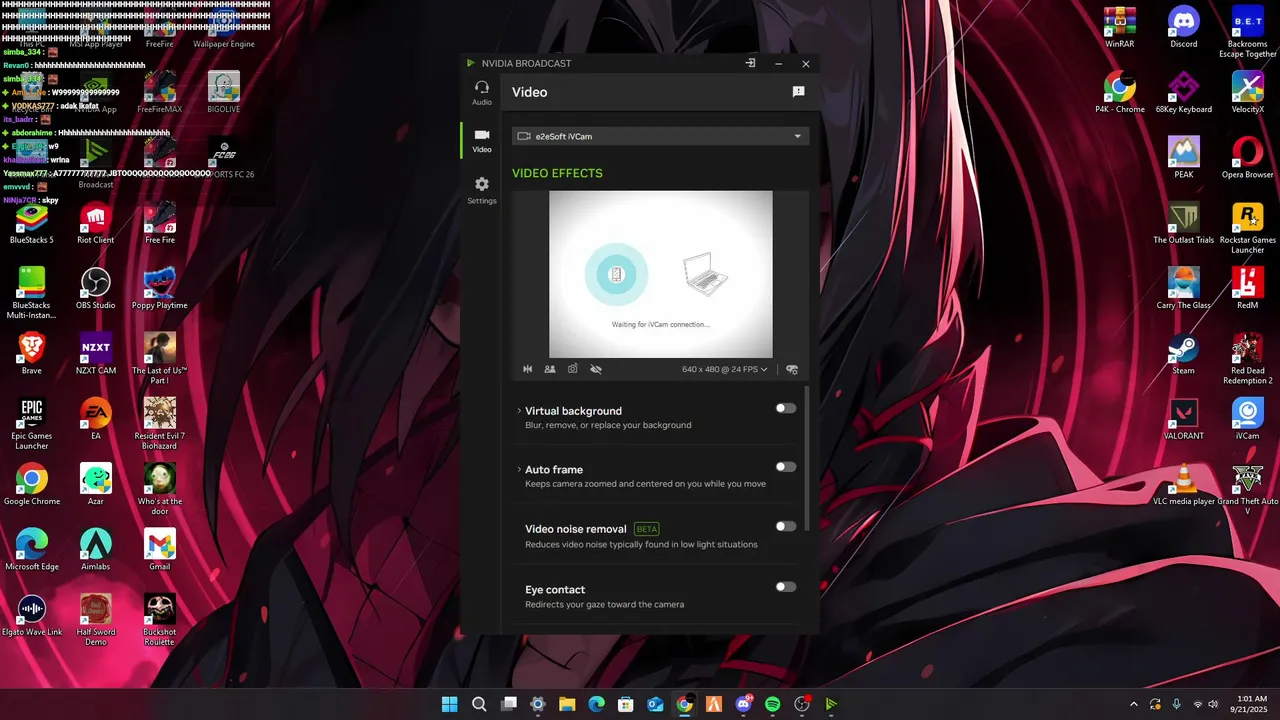This screenshot has height=720, width=1280.
Task: Click the snapshot camera icon under preview
Action: [x=573, y=369]
